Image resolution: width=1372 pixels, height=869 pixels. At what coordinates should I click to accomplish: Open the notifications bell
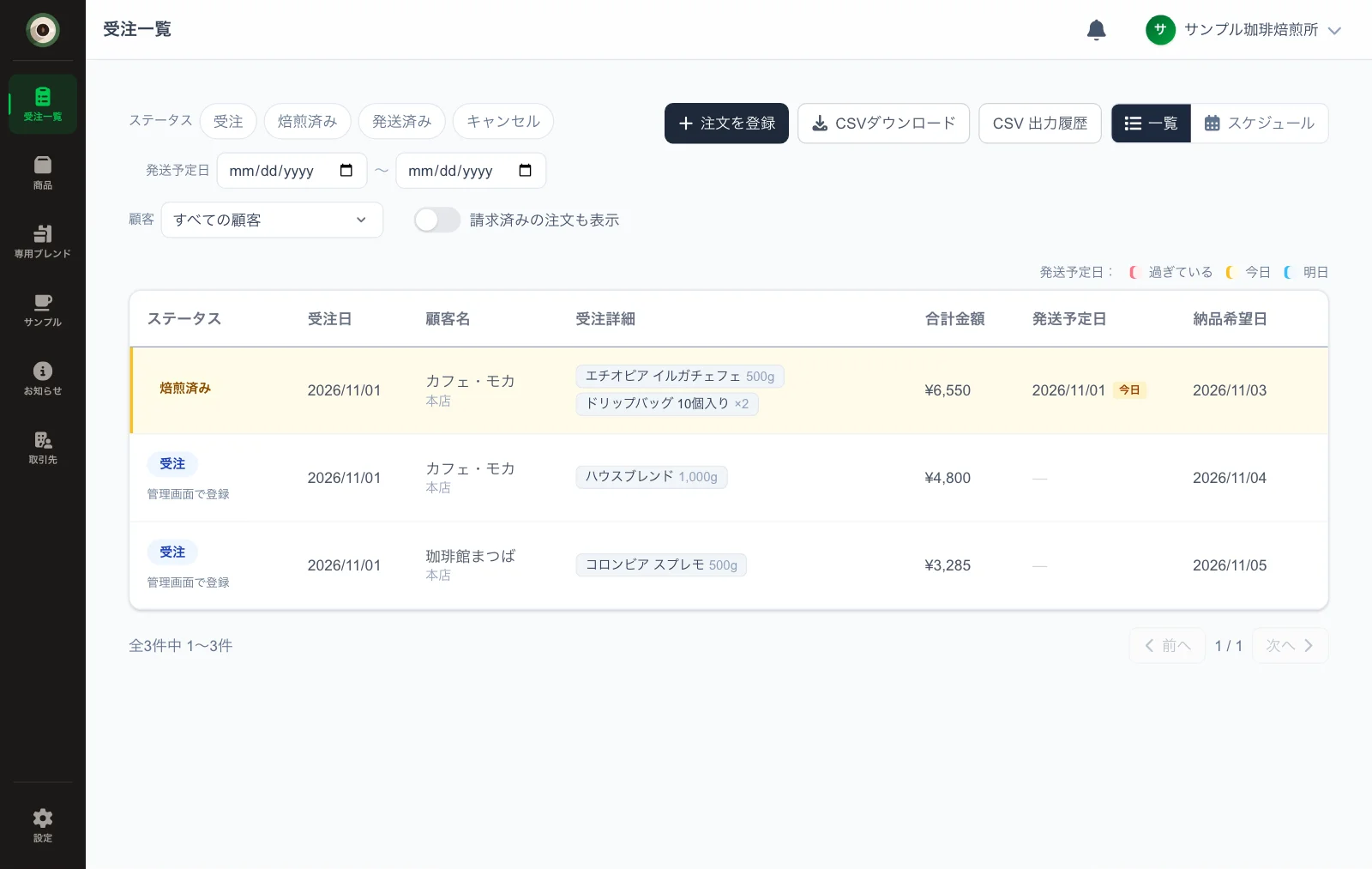[x=1096, y=30]
